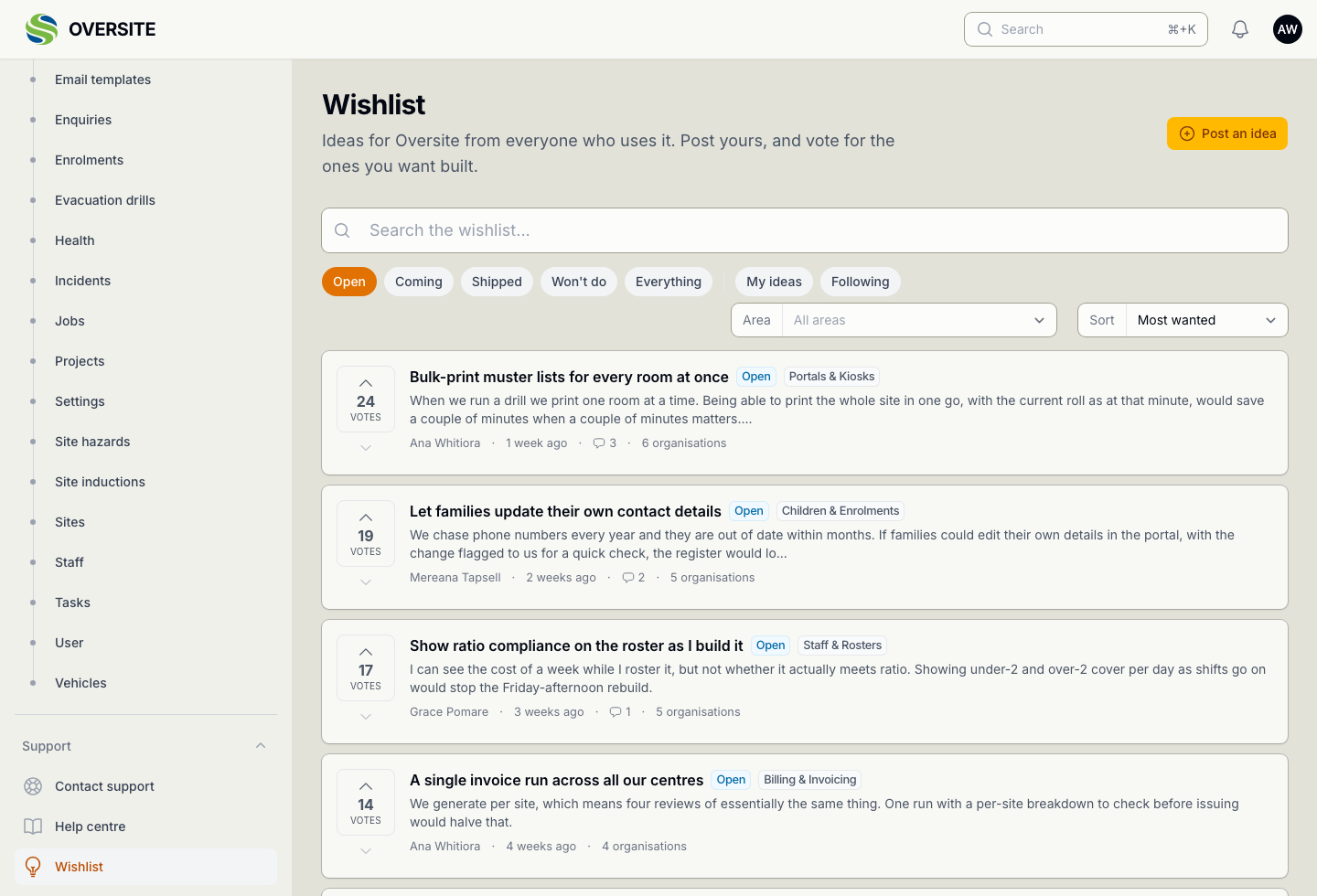Go to Settings in sidebar
This screenshot has width=1317, height=896.
[80, 401]
